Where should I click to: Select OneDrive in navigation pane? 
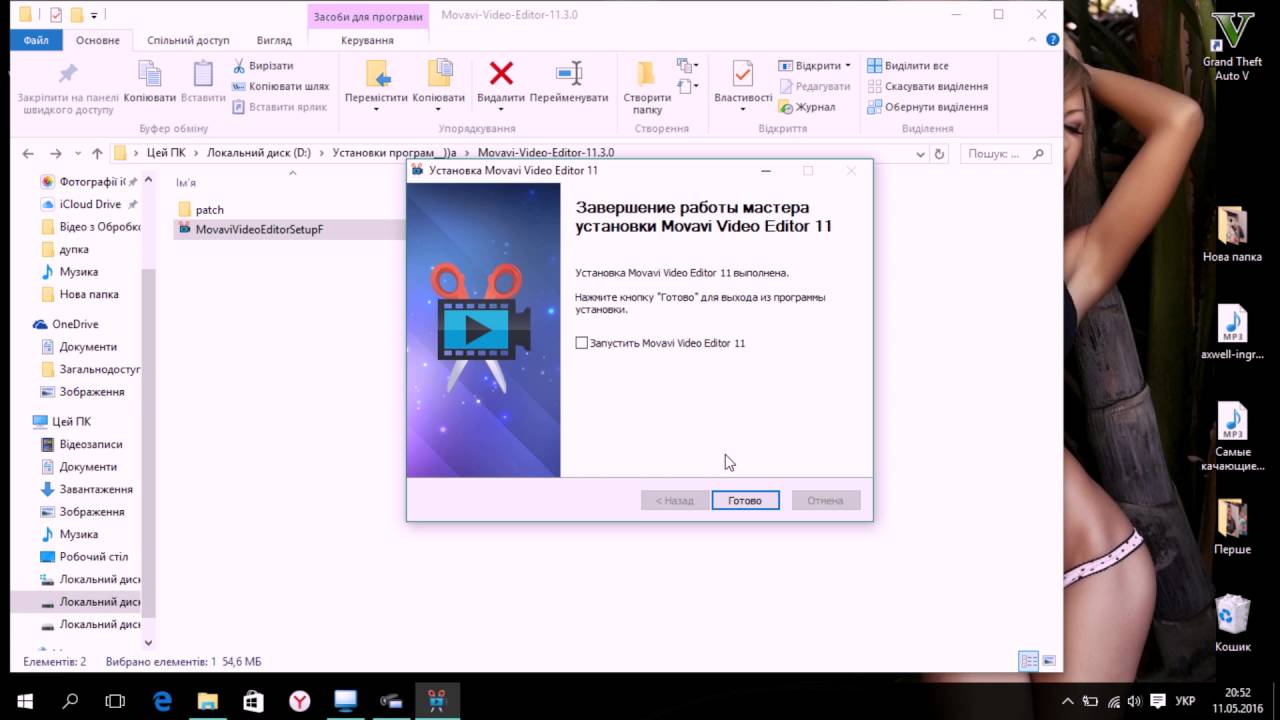[x=75, y=324]
